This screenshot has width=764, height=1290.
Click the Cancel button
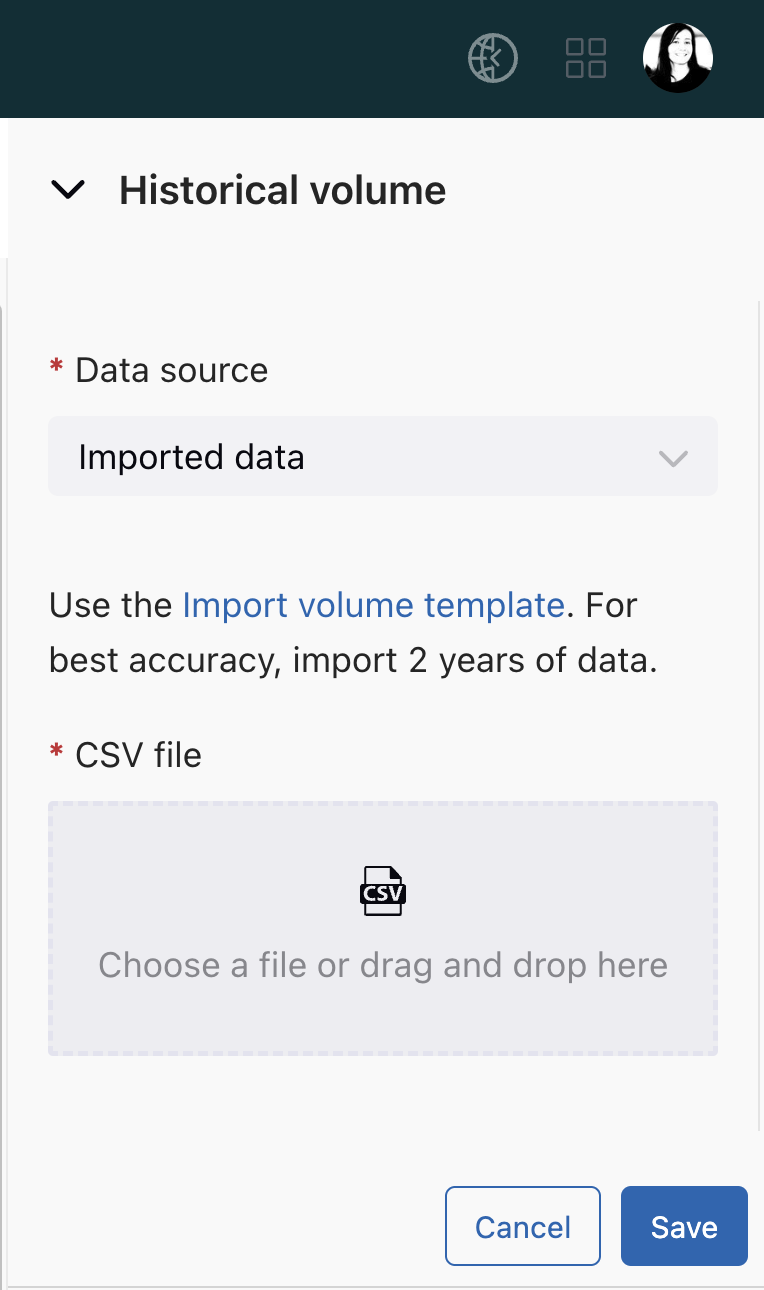coord(523,1226)
